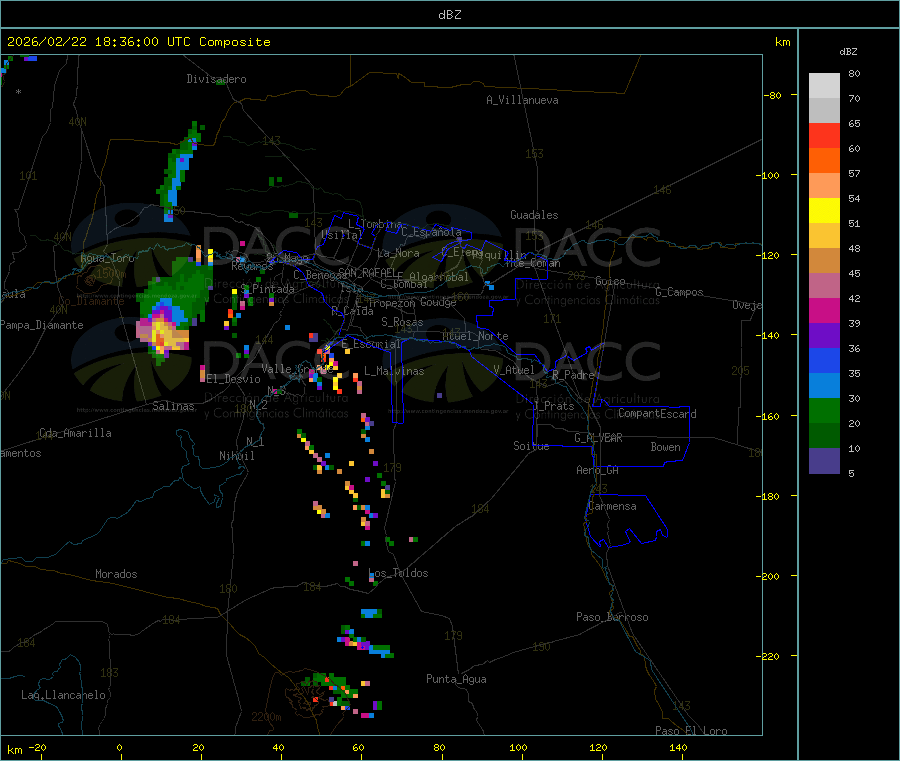The height and width of the screenshot is (761, 900).
Task: Click the light gray 70-80 dBZ swatch
Action: click(824, 86)
